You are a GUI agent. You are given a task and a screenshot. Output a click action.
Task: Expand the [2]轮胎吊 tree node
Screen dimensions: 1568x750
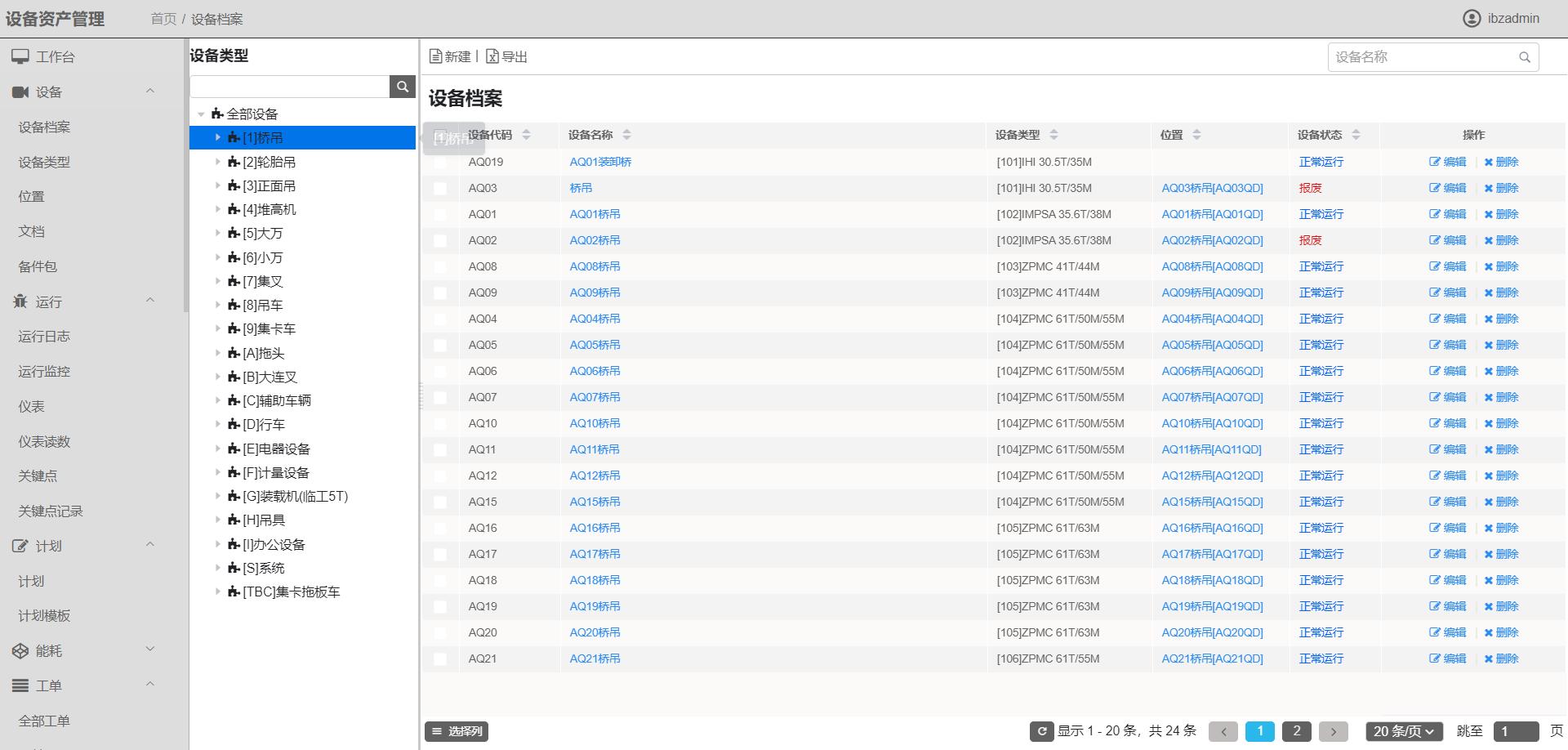tap(218, 162)
